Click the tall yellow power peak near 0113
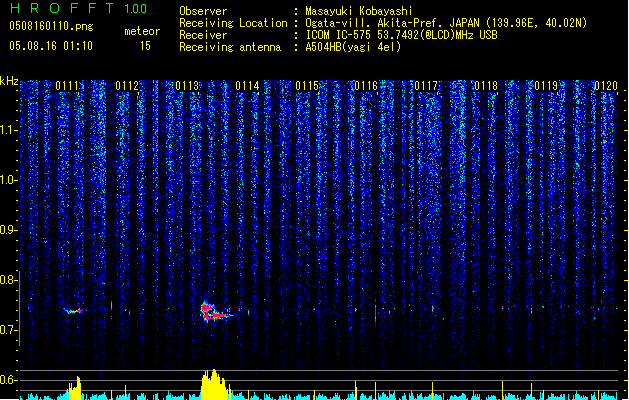Viewport: 629px width, 400px height. point(215,384)
